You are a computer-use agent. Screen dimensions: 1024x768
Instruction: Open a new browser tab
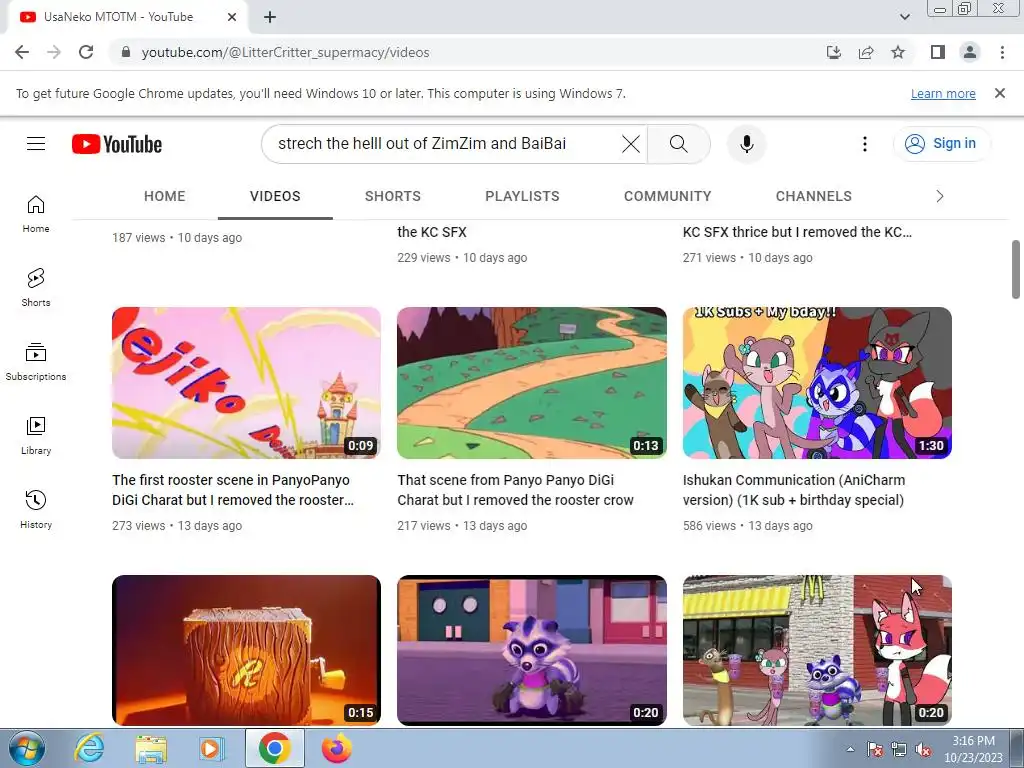[270, 17]
